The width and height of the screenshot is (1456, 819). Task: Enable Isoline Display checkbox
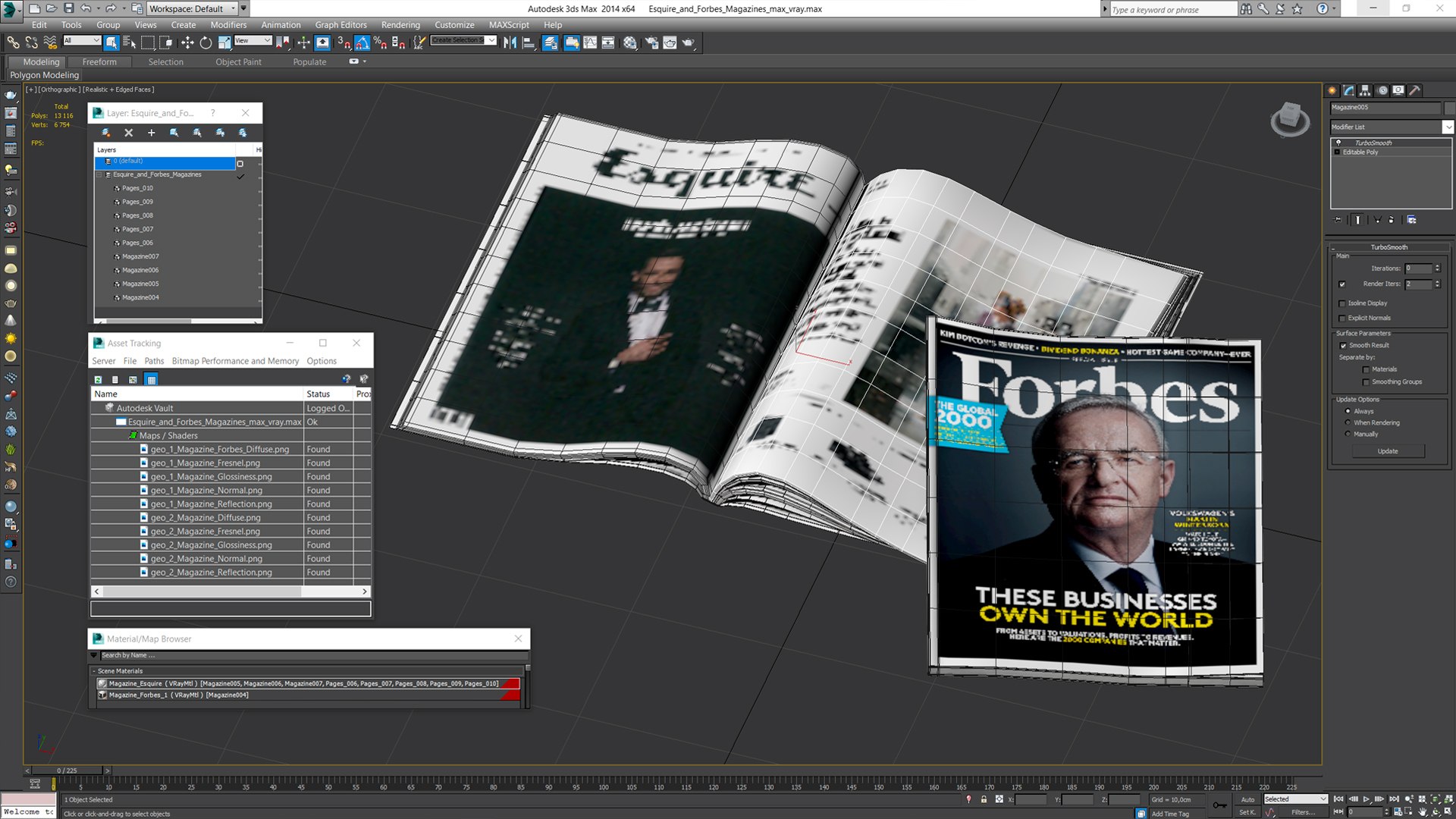[x=1343, y=303]
